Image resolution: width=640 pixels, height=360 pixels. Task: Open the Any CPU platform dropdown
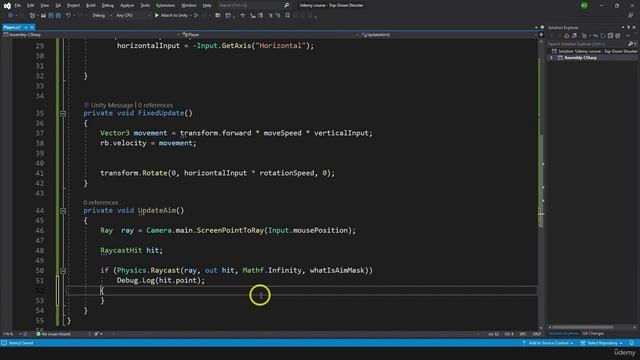pos(133,16)
